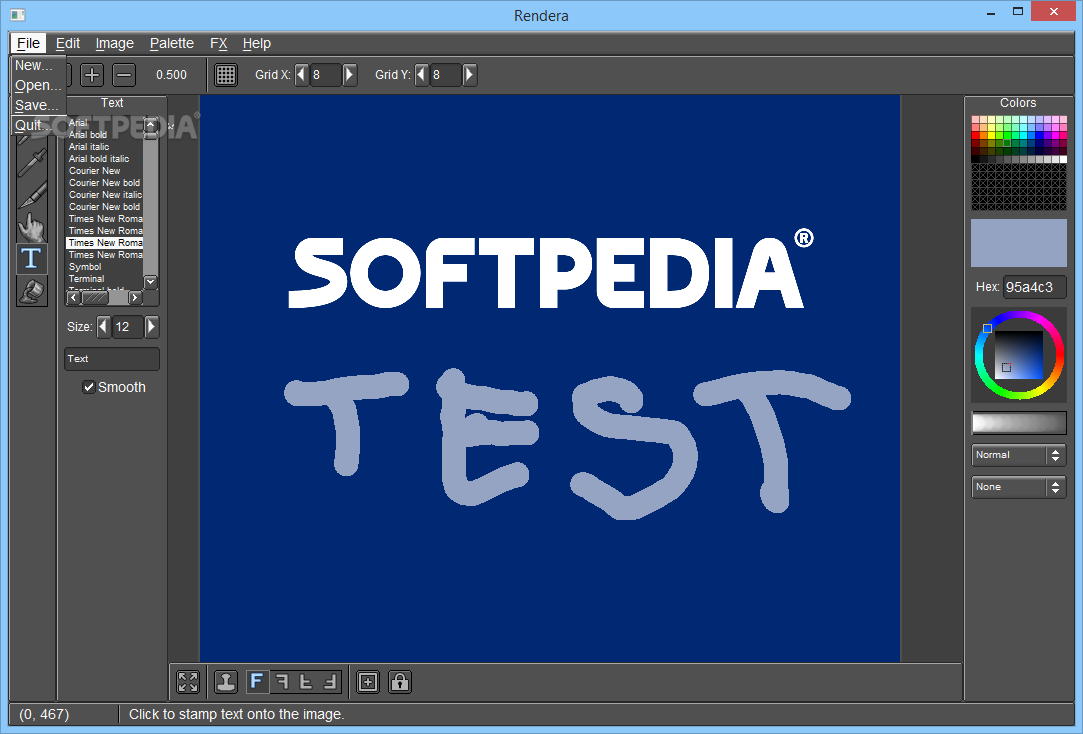Select the eyedropper color picker tool
Image resolution: width=1083 pixels, height=734 pixels.
(32, 162)
